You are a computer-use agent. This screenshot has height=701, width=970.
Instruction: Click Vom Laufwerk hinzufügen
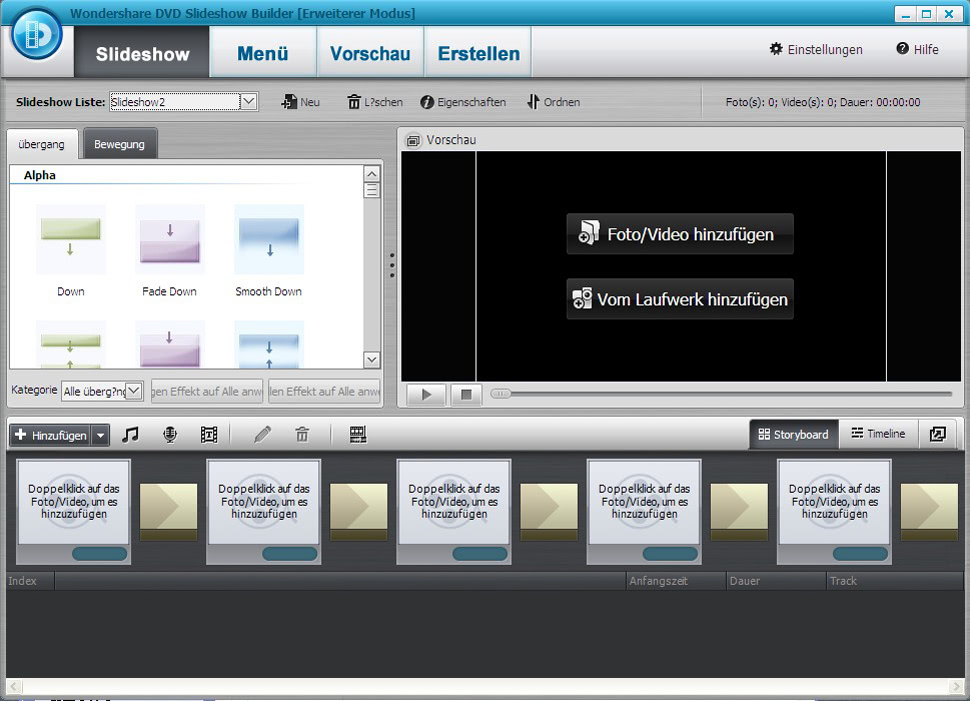679,298
